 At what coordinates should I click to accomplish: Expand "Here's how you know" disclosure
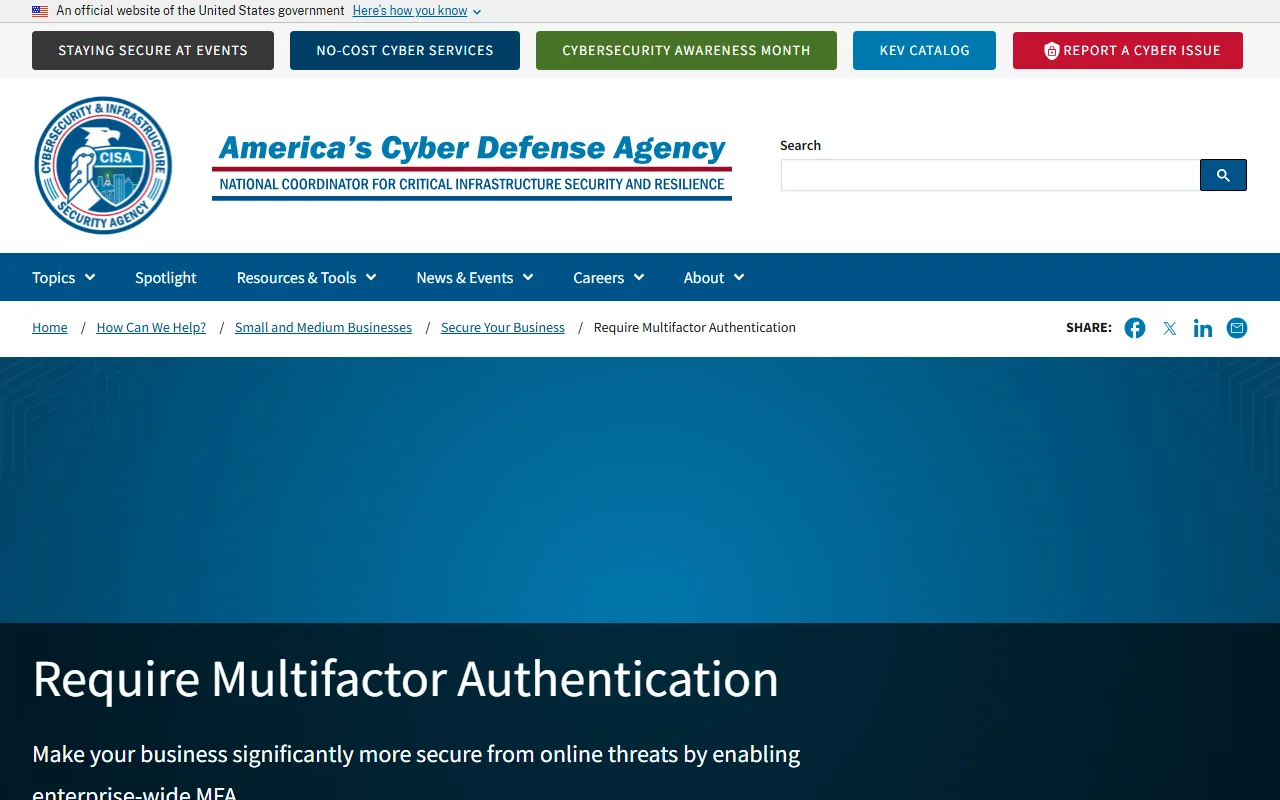point(417,11)
